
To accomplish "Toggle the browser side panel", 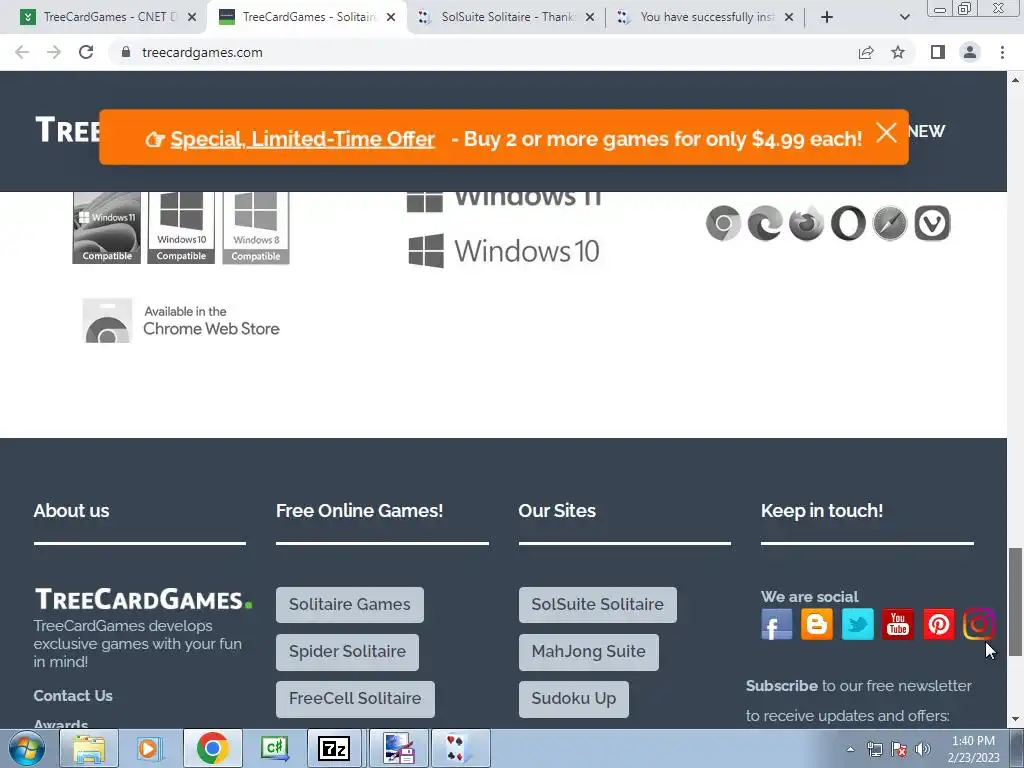I will pos(938,52).
